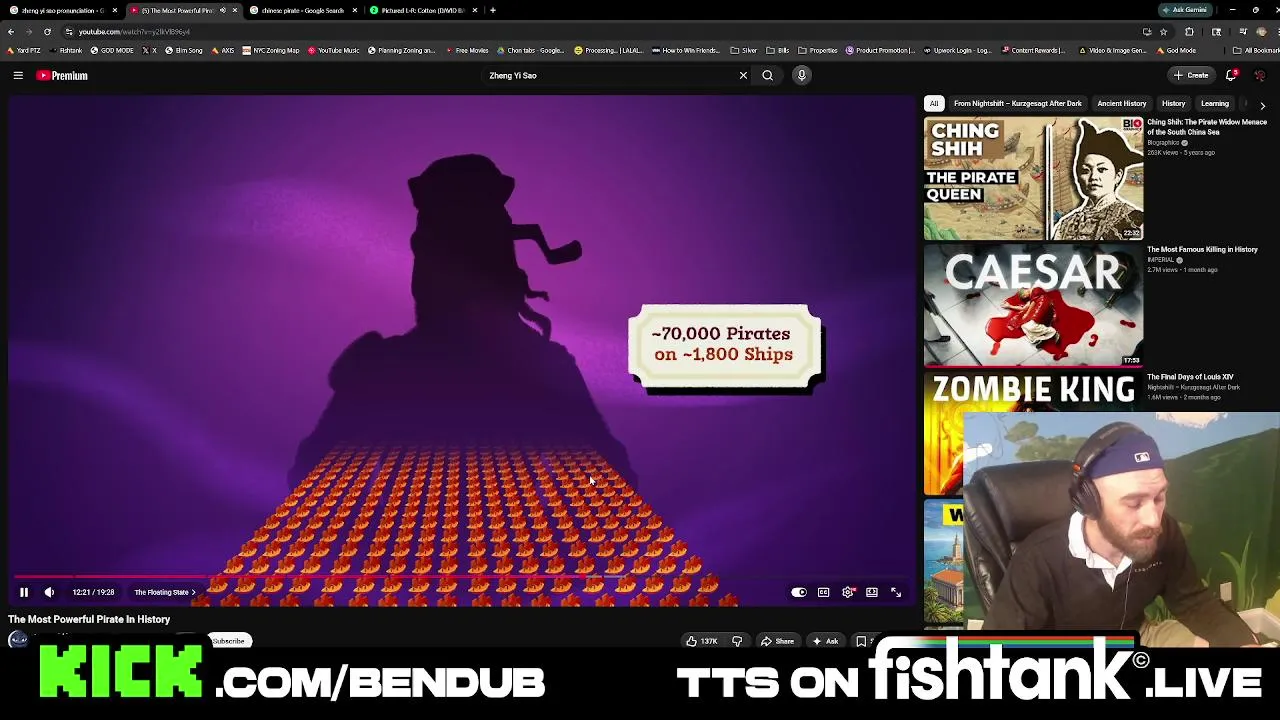Open the 'Ching Shih The Pirate Queen' thumbnail
Viewport: 1280px width, 720px height.
[1033, 179]
